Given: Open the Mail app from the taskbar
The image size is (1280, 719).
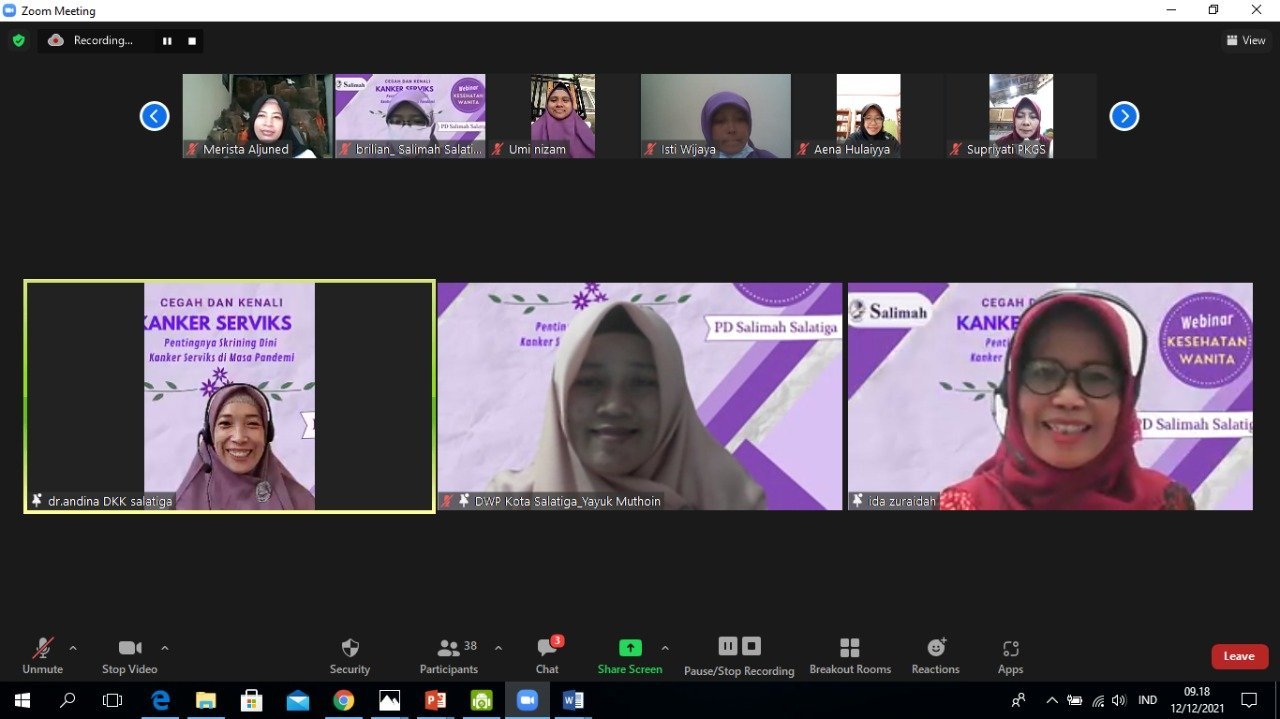Looking at the screenshot, I should click(298, 700).
